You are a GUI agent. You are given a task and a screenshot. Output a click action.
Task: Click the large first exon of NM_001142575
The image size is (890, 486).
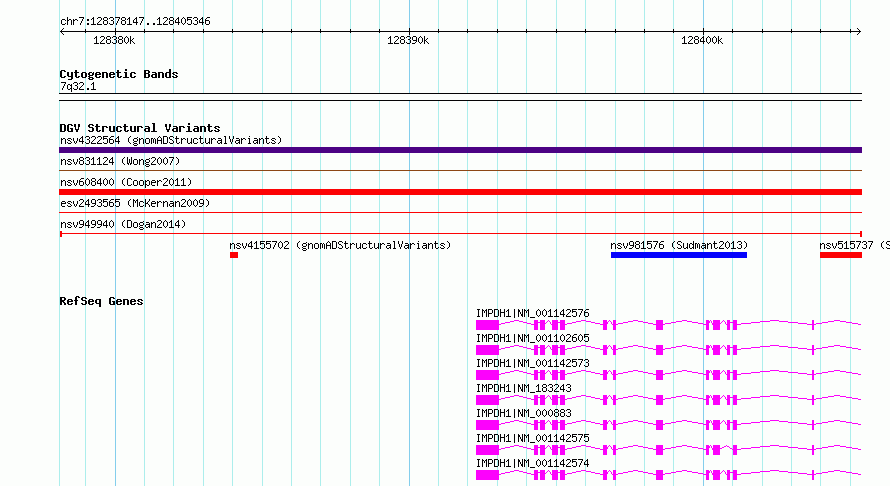tap(487, 450)
